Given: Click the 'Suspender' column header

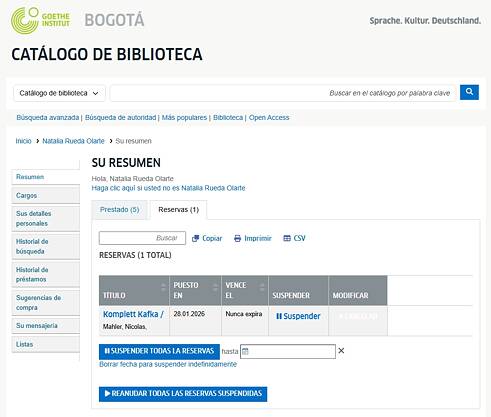Looking at the screenshot, I should coord(298,290).
